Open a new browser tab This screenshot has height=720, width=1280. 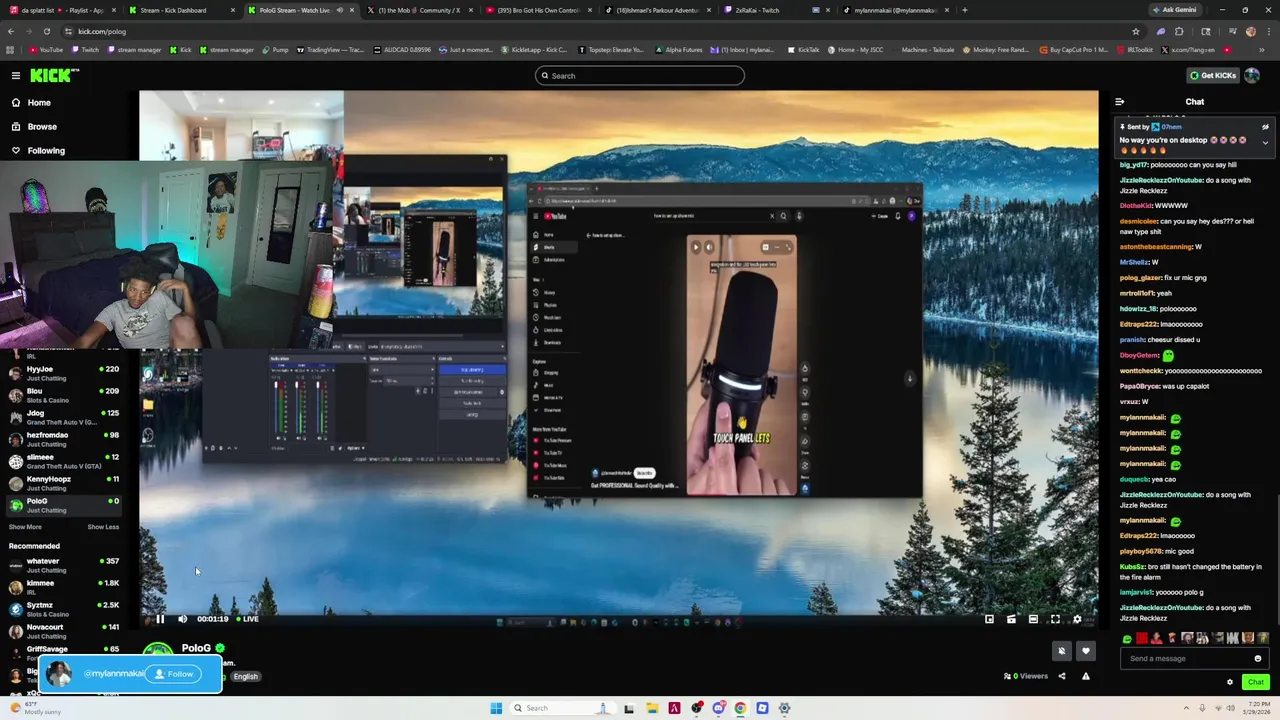(964, 10)
